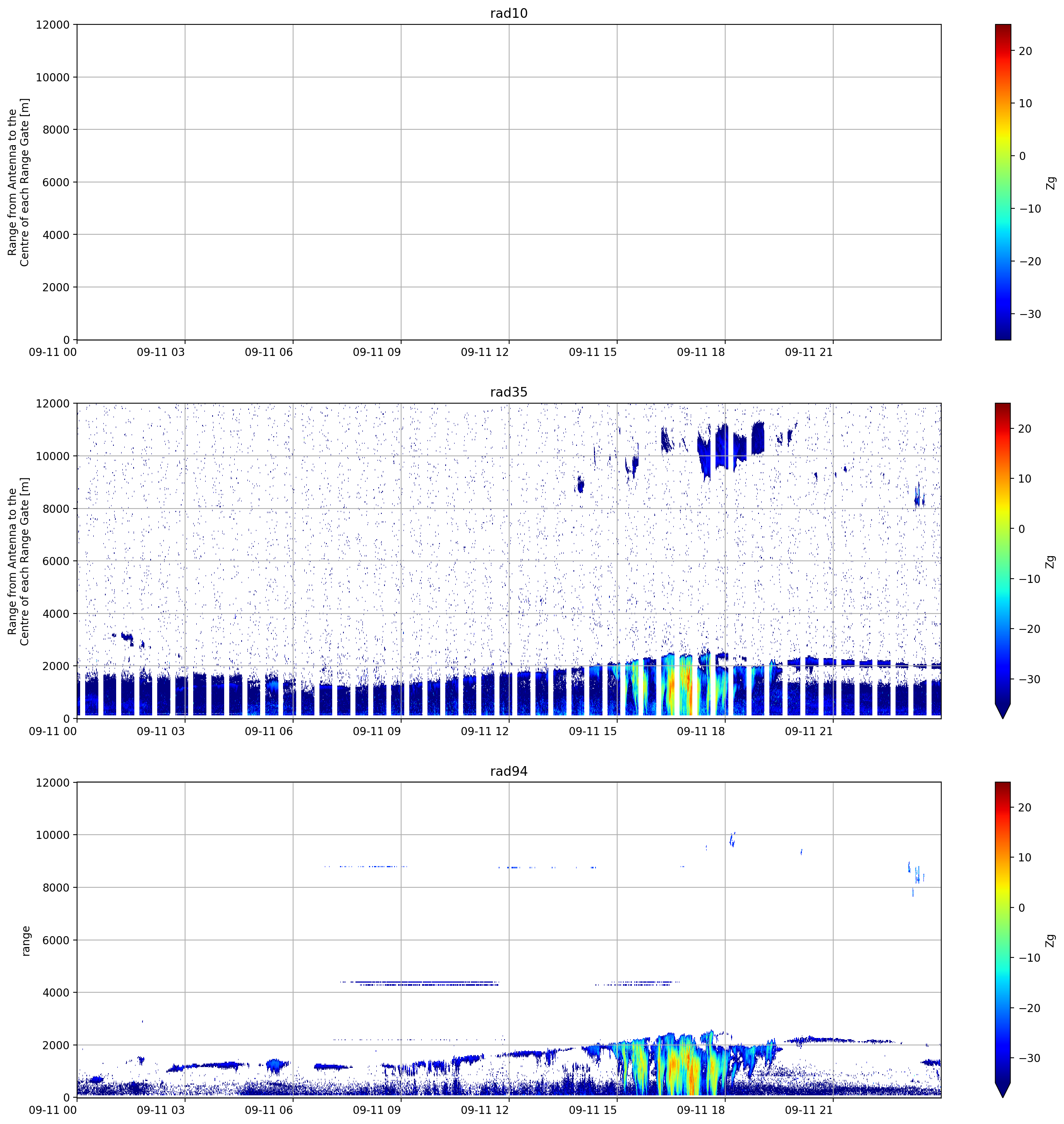Viewport: 1064px width, 1124px height.
Task: Click '09-11 15' tick under rad35 plot
Action: tap(593, 731)
